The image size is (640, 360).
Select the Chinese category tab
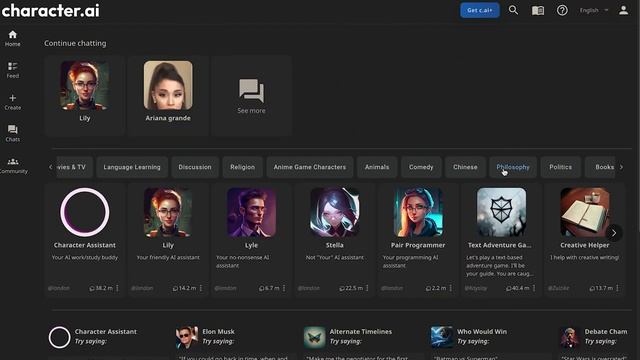point(465,167)
